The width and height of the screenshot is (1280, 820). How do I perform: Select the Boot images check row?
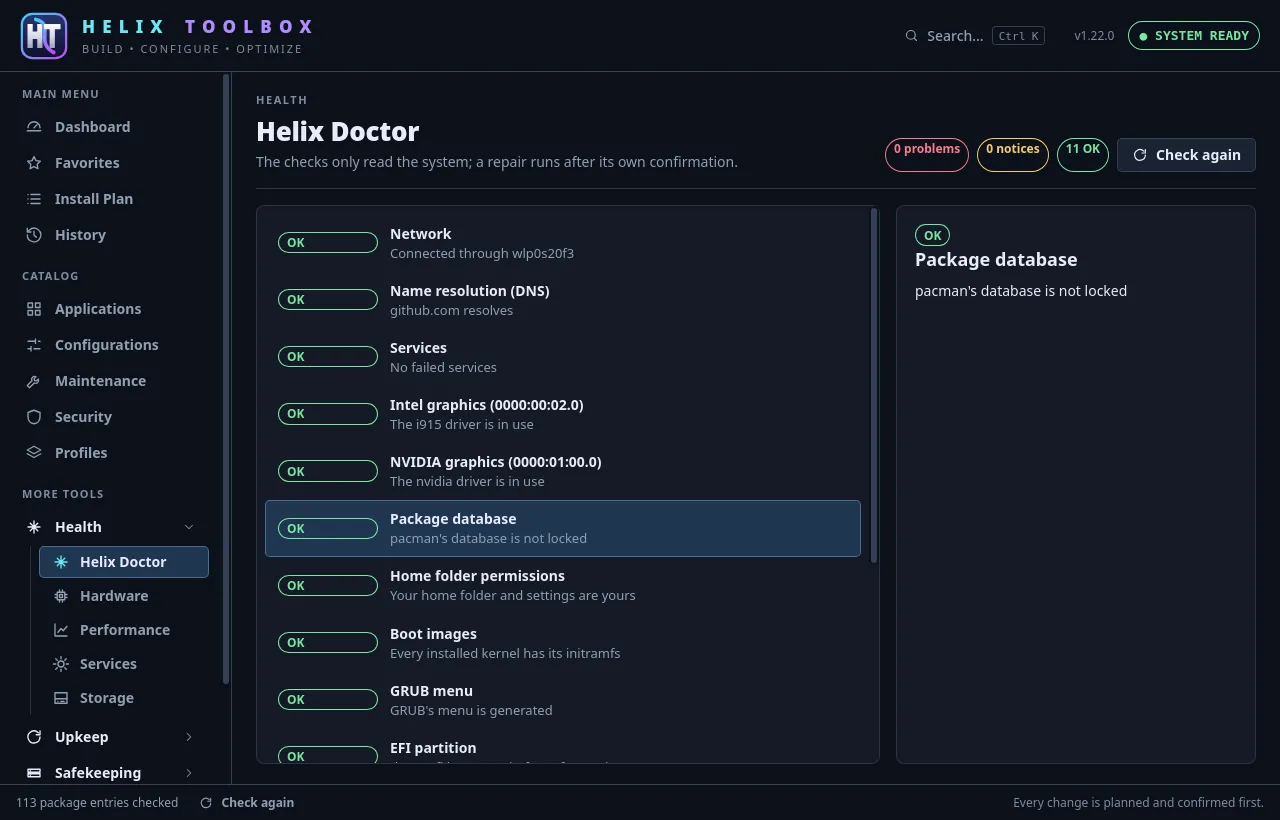563,643
